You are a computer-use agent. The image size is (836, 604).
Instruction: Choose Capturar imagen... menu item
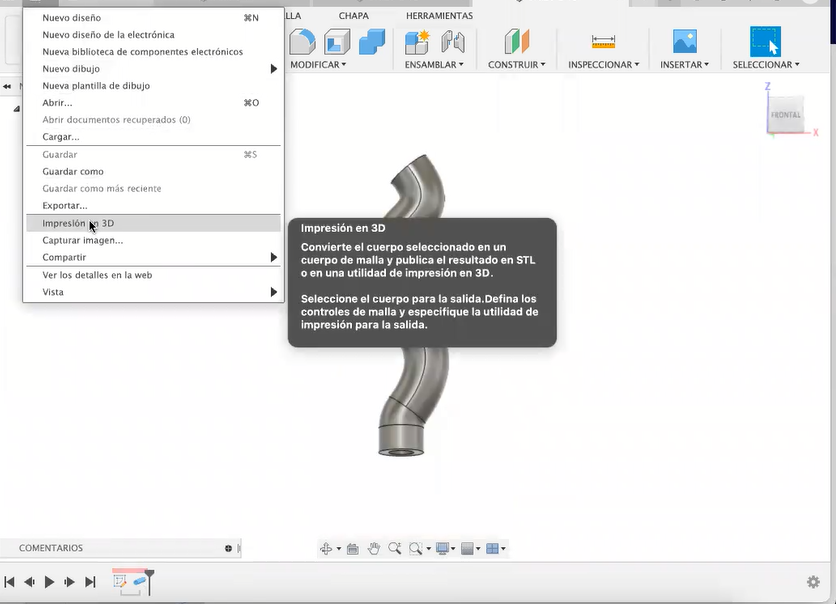pos(154,240)
